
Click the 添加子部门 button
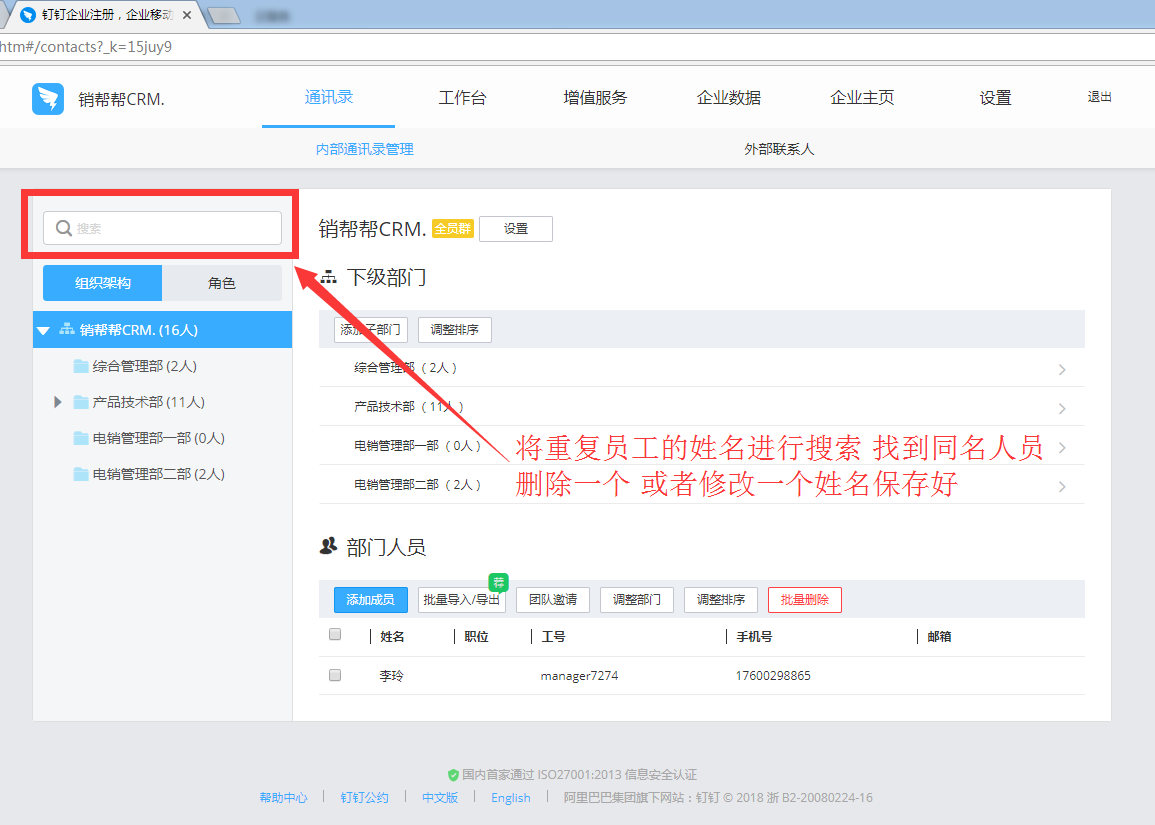[x=371, y=329]
